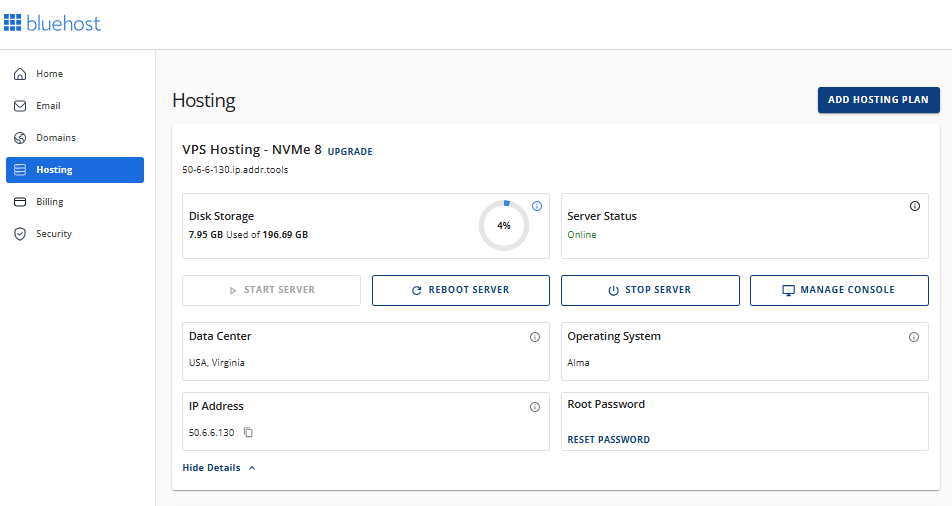This screenshot has width=952, height=506.
Task: Click the Hide Details chevron arrow
Action: pyautogui.click(x=252, y=468)
